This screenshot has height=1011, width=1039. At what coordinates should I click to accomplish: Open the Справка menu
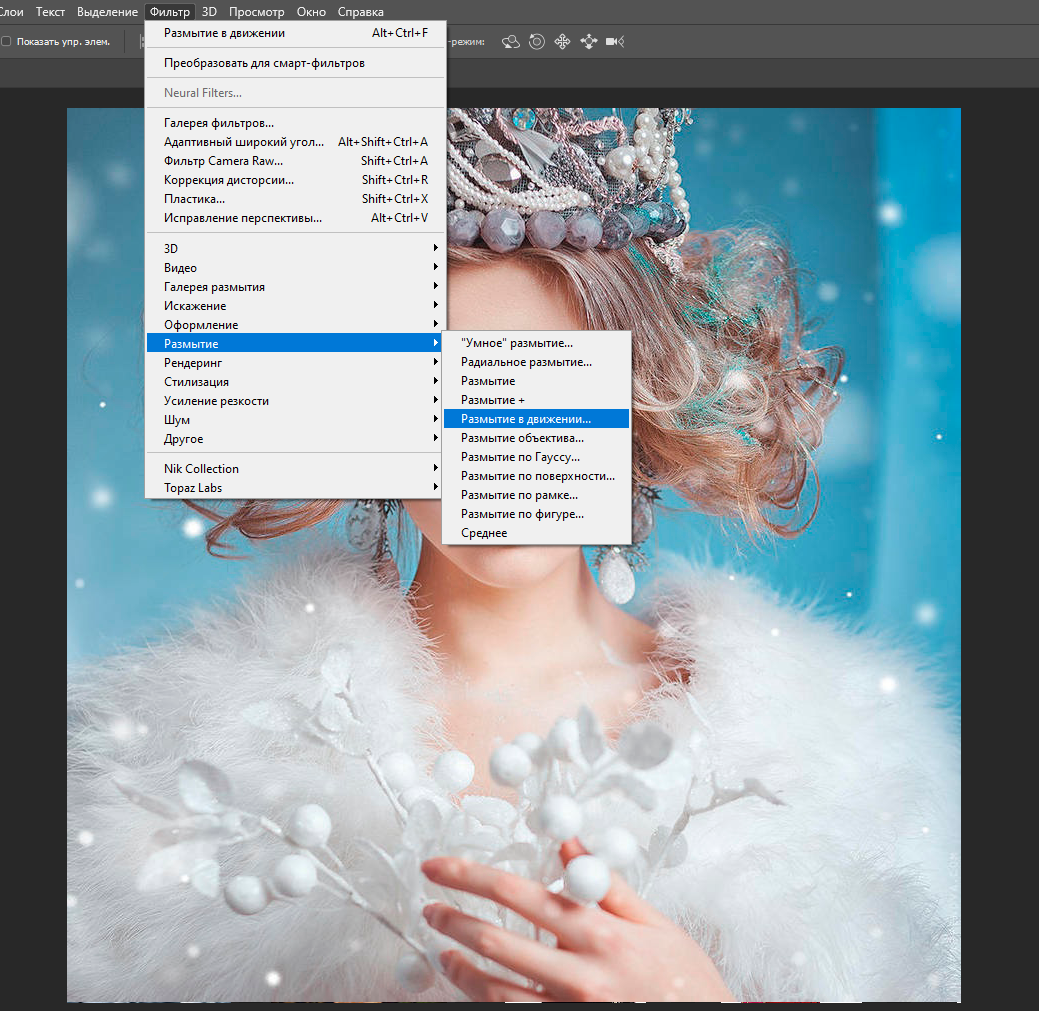360,12
